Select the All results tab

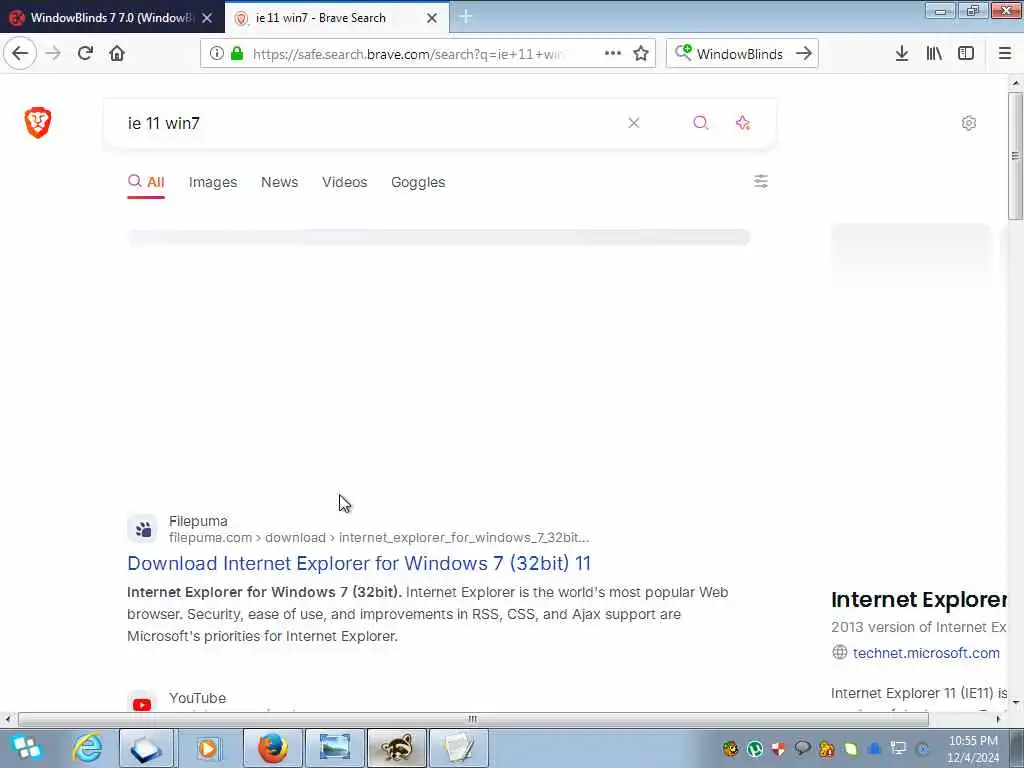click(146, 182)
